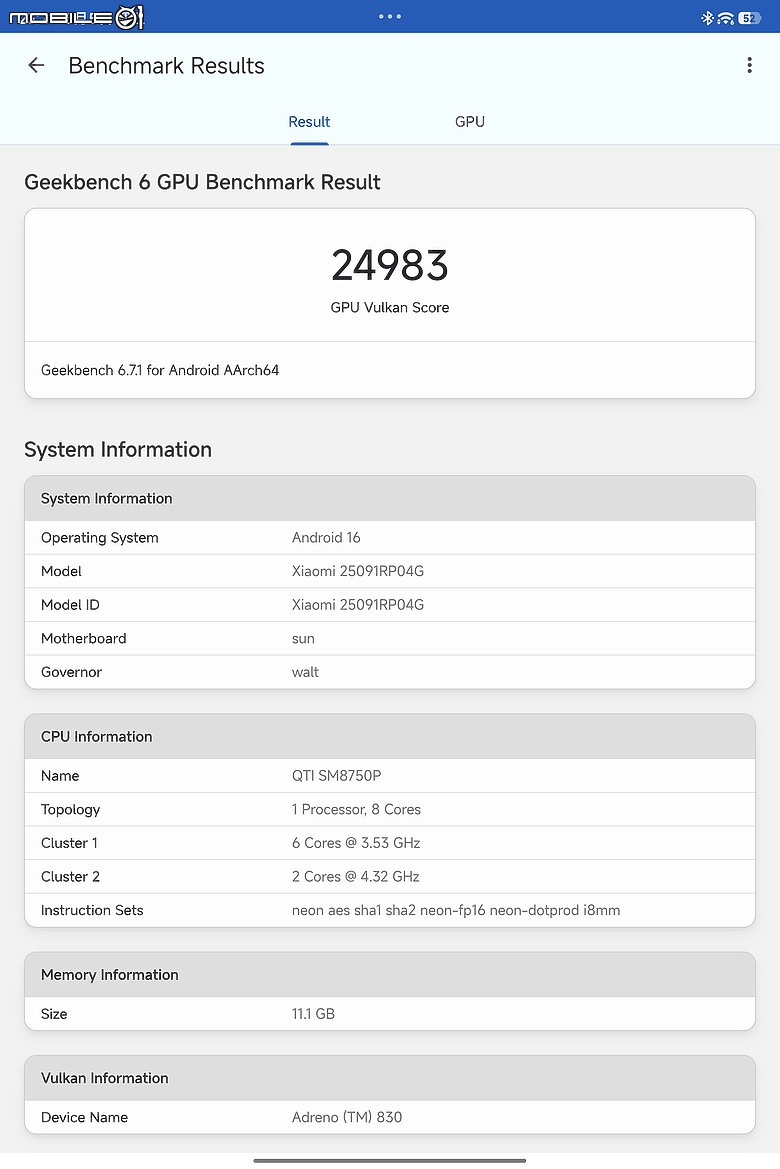Select the Instruction Sets value text
This screenshot has width=780, height=1169.
456,910
